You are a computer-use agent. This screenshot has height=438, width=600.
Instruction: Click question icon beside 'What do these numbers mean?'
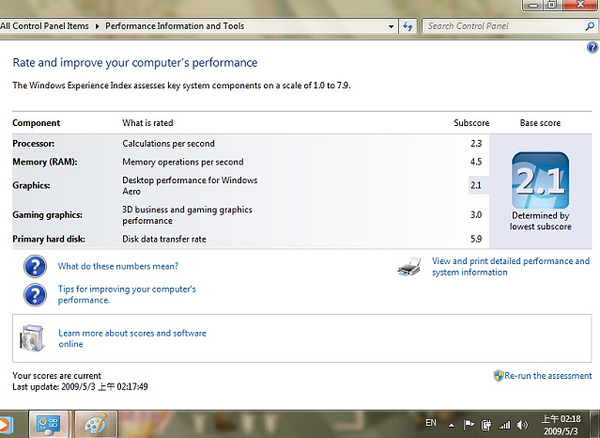coord(35,266)
